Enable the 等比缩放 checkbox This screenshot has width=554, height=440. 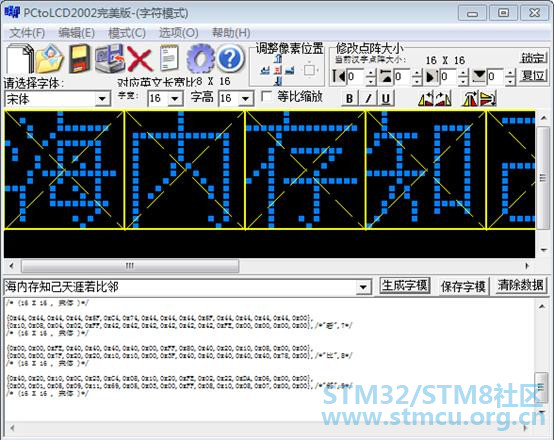click(266, 96)
